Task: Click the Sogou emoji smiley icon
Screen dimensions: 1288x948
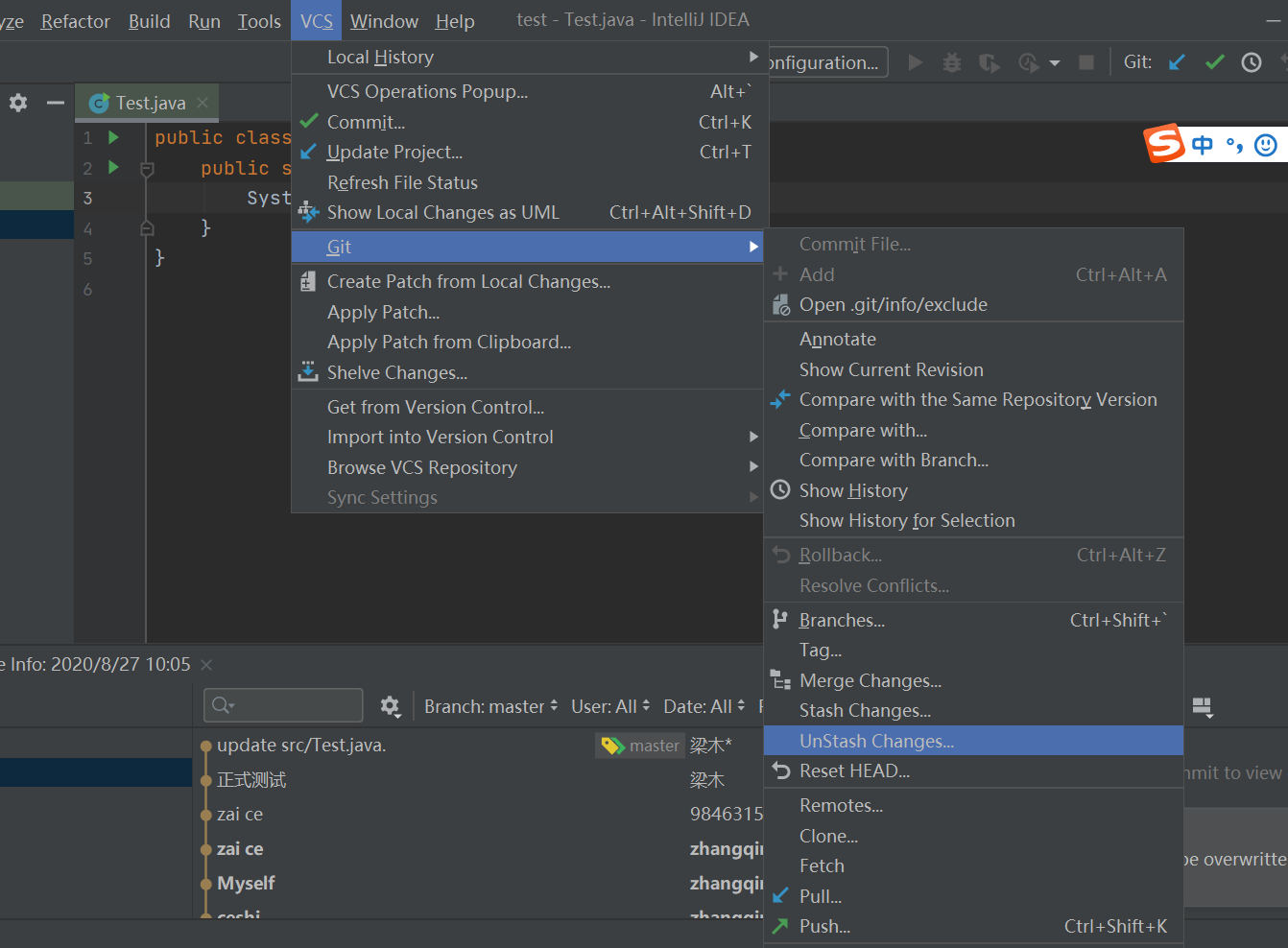Action: 1267,145
